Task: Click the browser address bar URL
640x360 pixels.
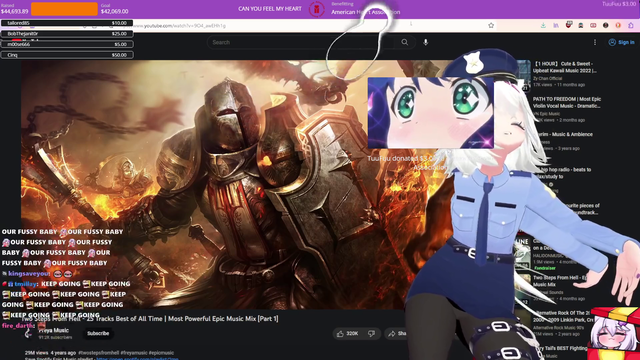Action: pos(180,26)
